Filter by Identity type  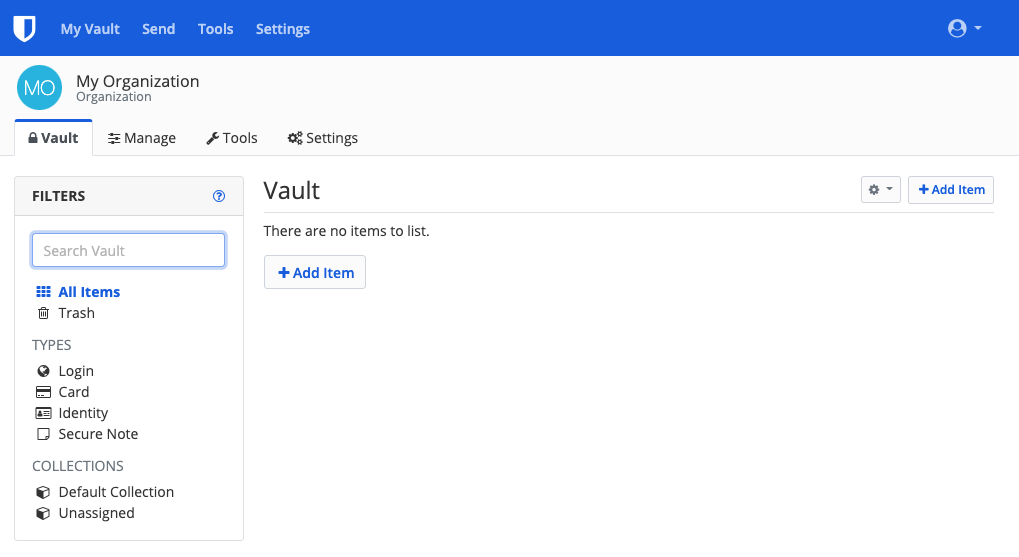point(83,413)
